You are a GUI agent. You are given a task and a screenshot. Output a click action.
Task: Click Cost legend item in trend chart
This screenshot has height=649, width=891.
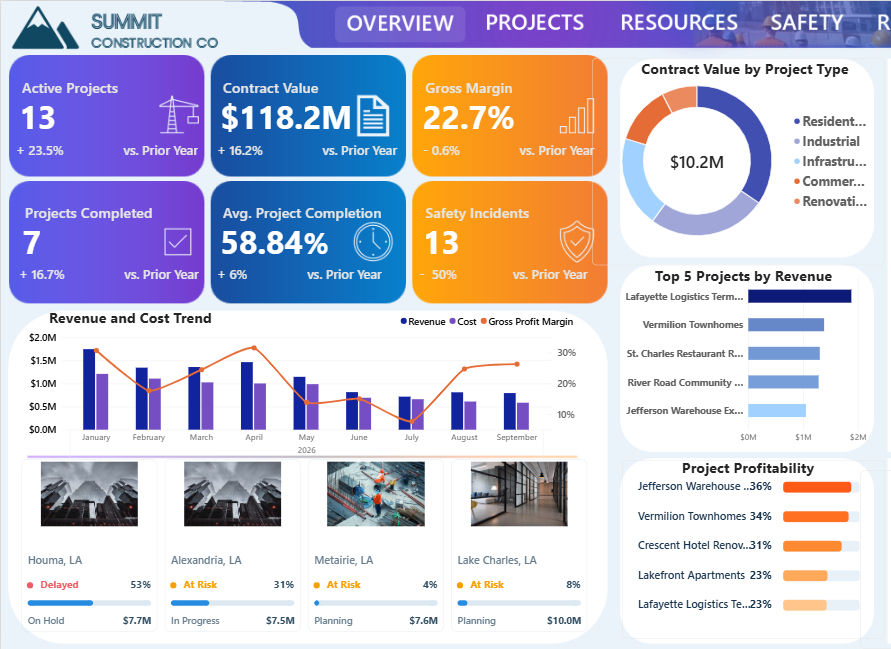[463, 322]
